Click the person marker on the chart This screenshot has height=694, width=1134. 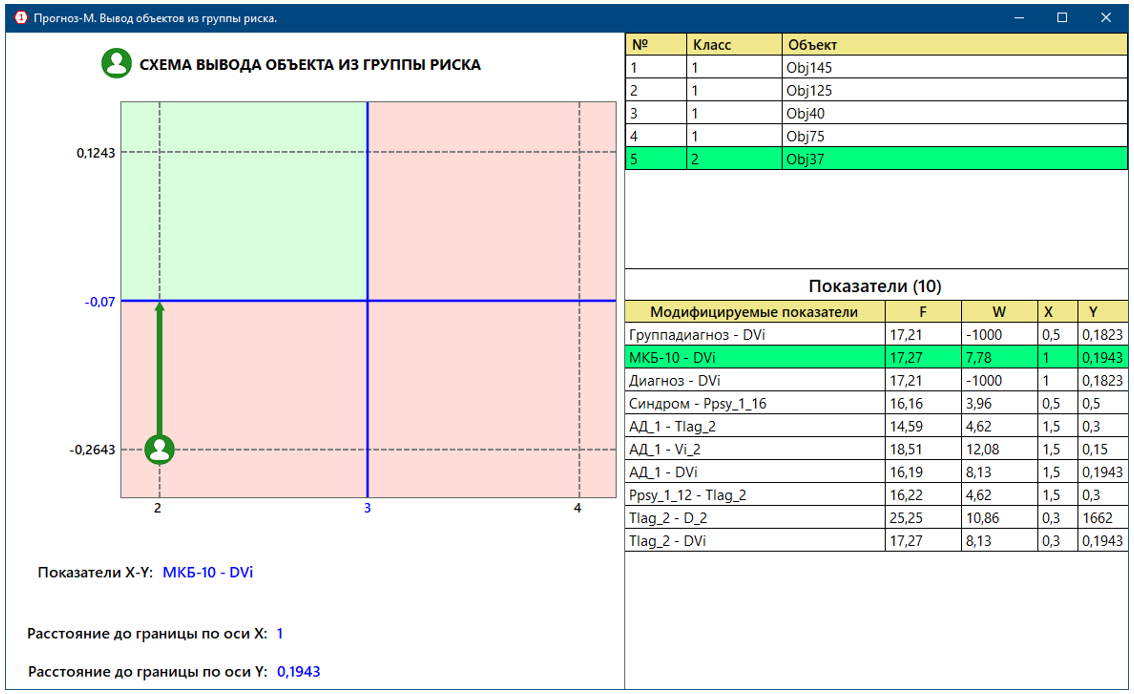coord(159,450)
